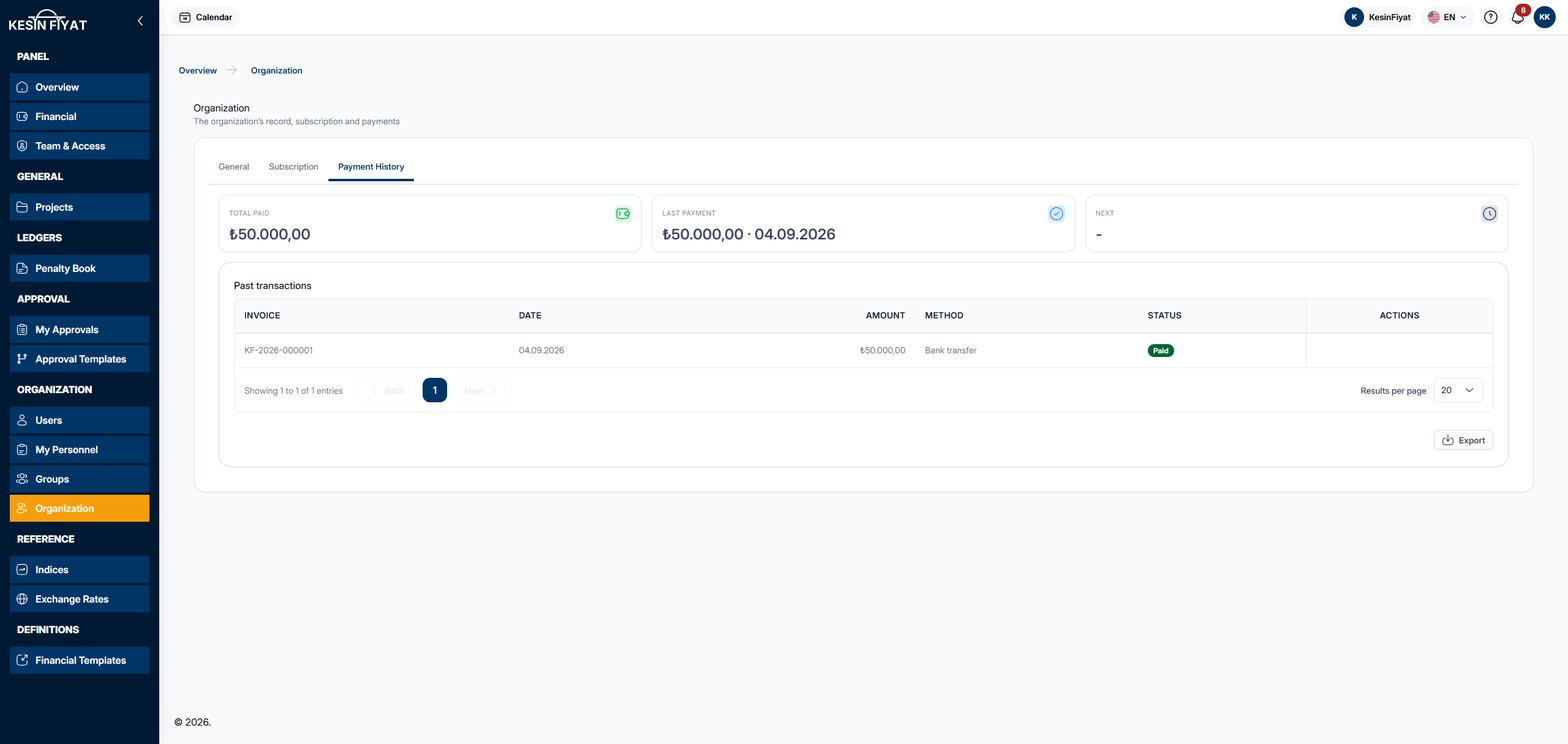Switch to the Subscription tab
The height and width of the screenshot is (744, 1568).
(x=293, y=167)
